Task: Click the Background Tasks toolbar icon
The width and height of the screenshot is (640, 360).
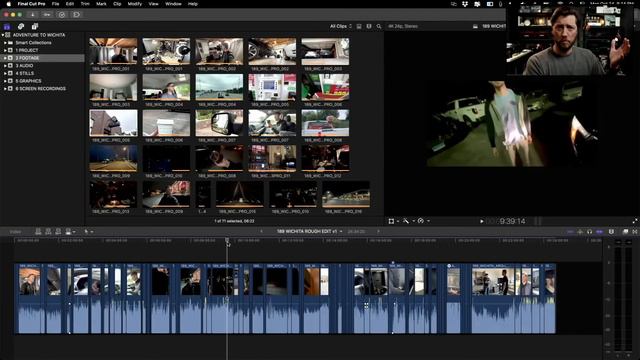Action: [62, 15]
